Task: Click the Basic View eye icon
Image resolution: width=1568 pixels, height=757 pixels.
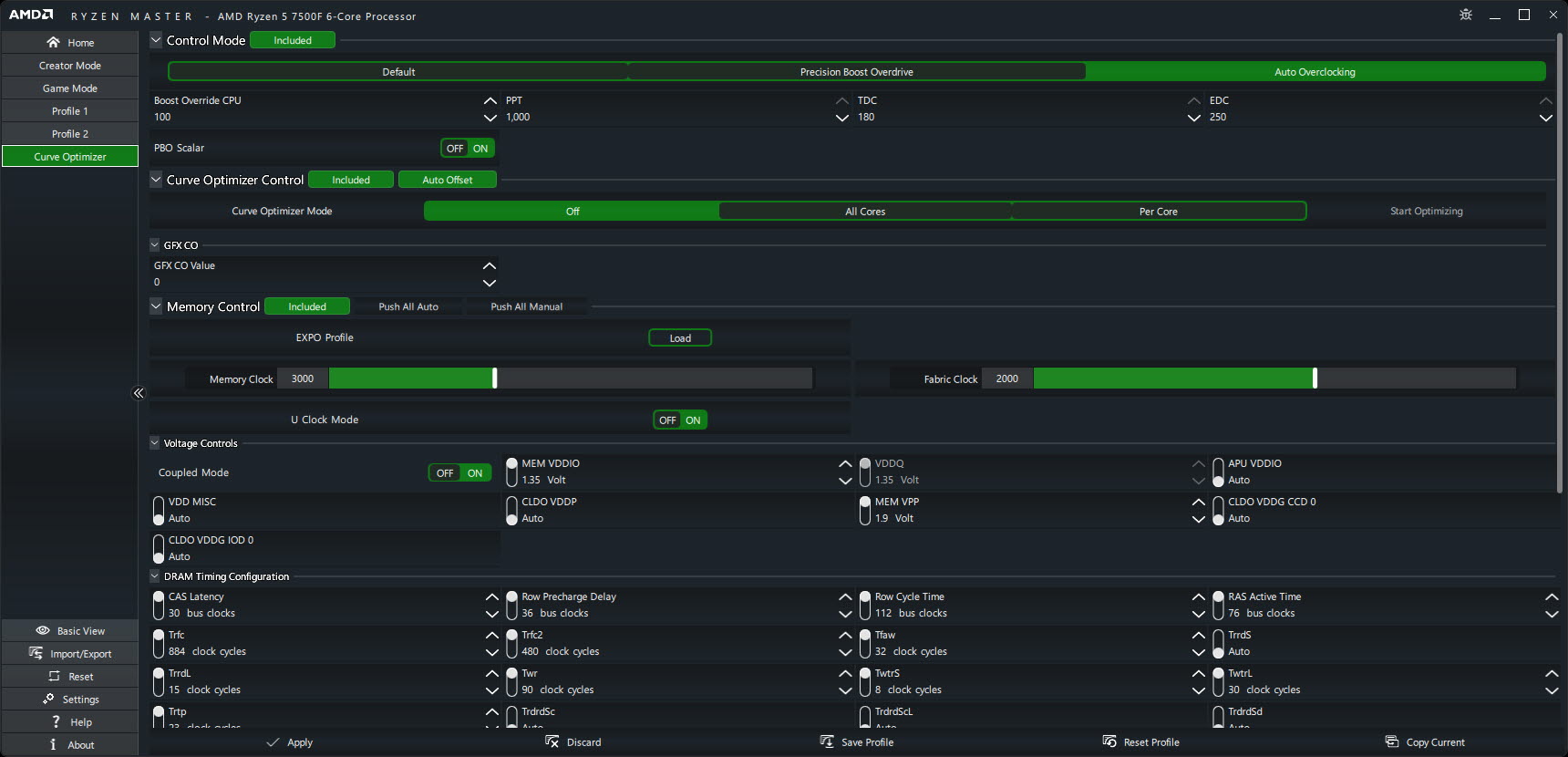Action: (43, 630)
